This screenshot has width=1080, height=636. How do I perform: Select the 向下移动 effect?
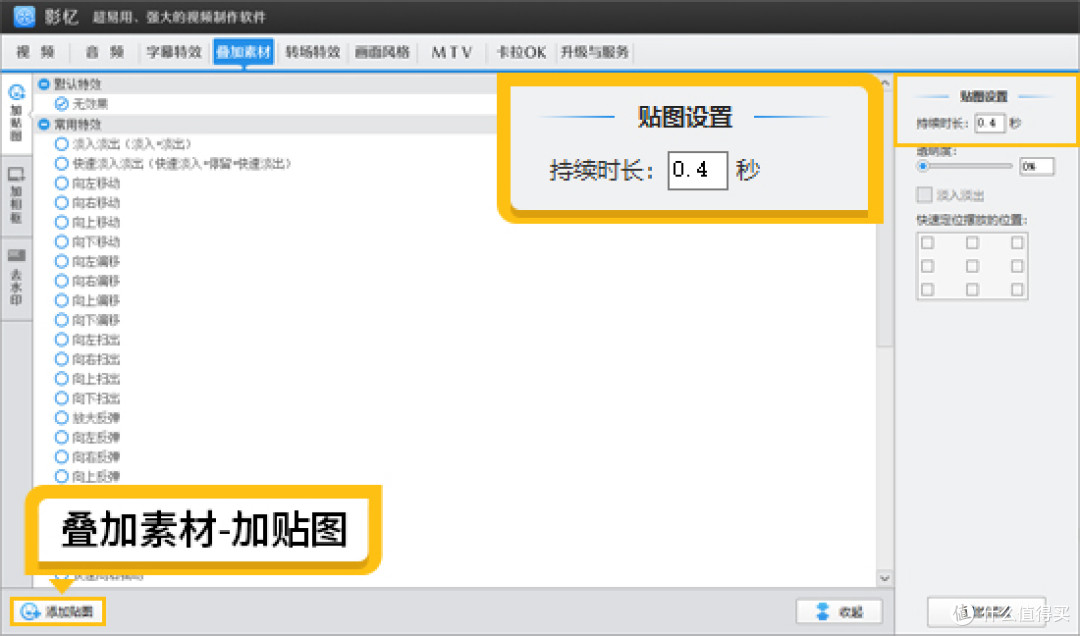point(87,242)
